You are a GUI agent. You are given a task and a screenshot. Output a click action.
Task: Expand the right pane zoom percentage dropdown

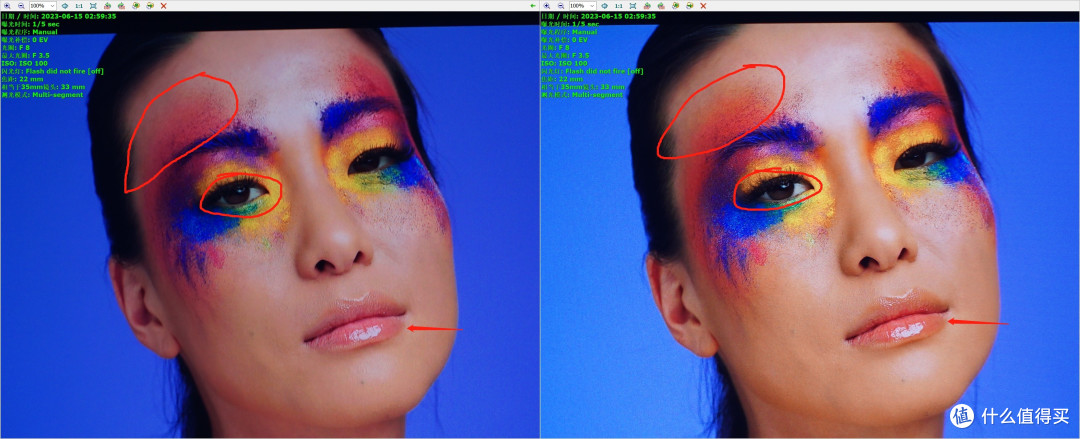[583, 6]
